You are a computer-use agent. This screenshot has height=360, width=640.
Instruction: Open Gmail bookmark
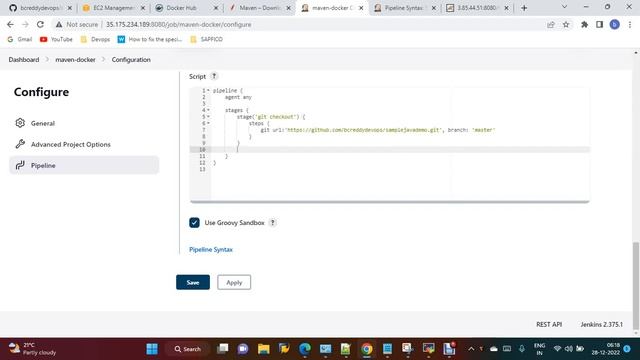(20, 39)
